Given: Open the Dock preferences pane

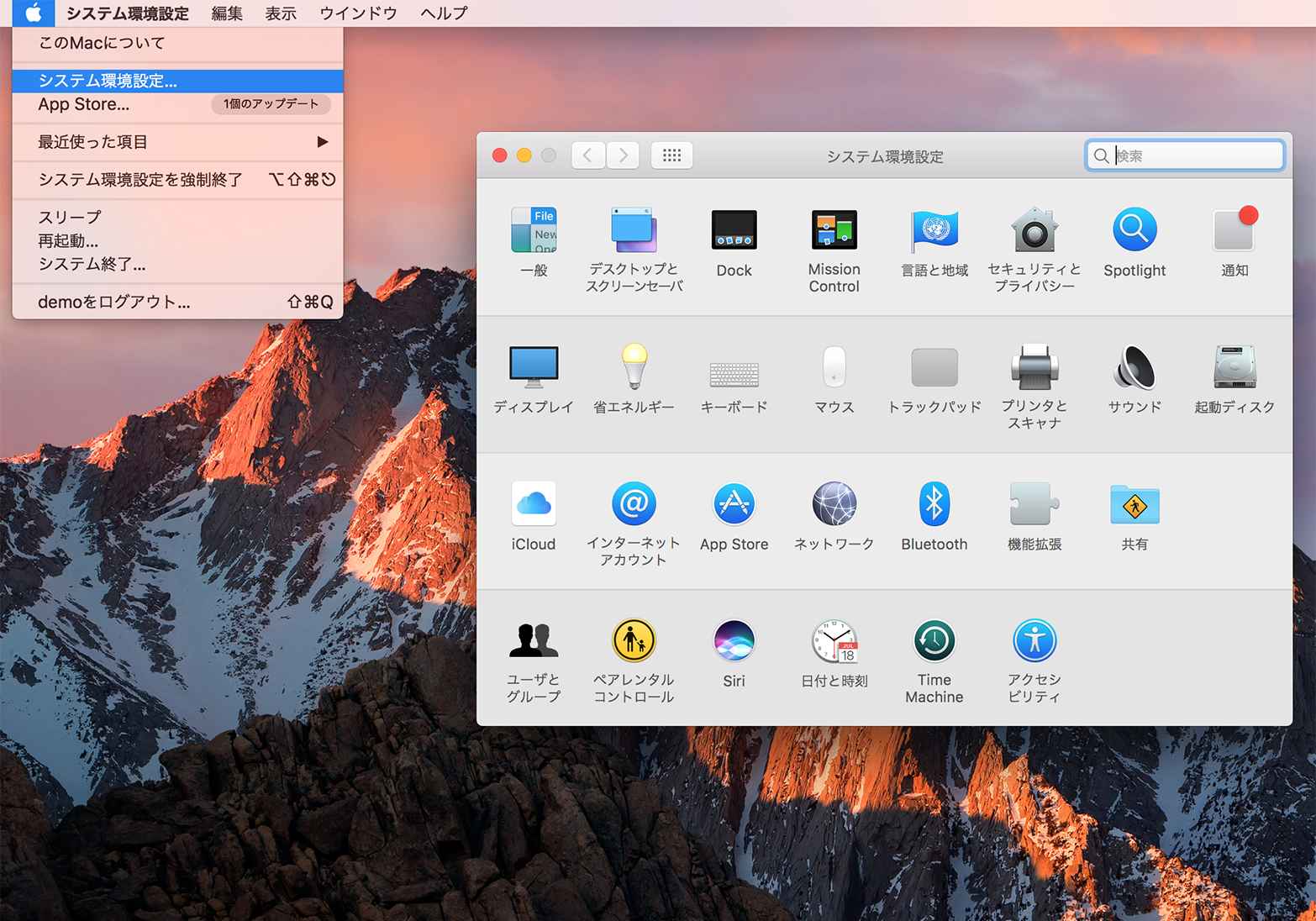Looking at the screenshot, I should tap(734, 230).
